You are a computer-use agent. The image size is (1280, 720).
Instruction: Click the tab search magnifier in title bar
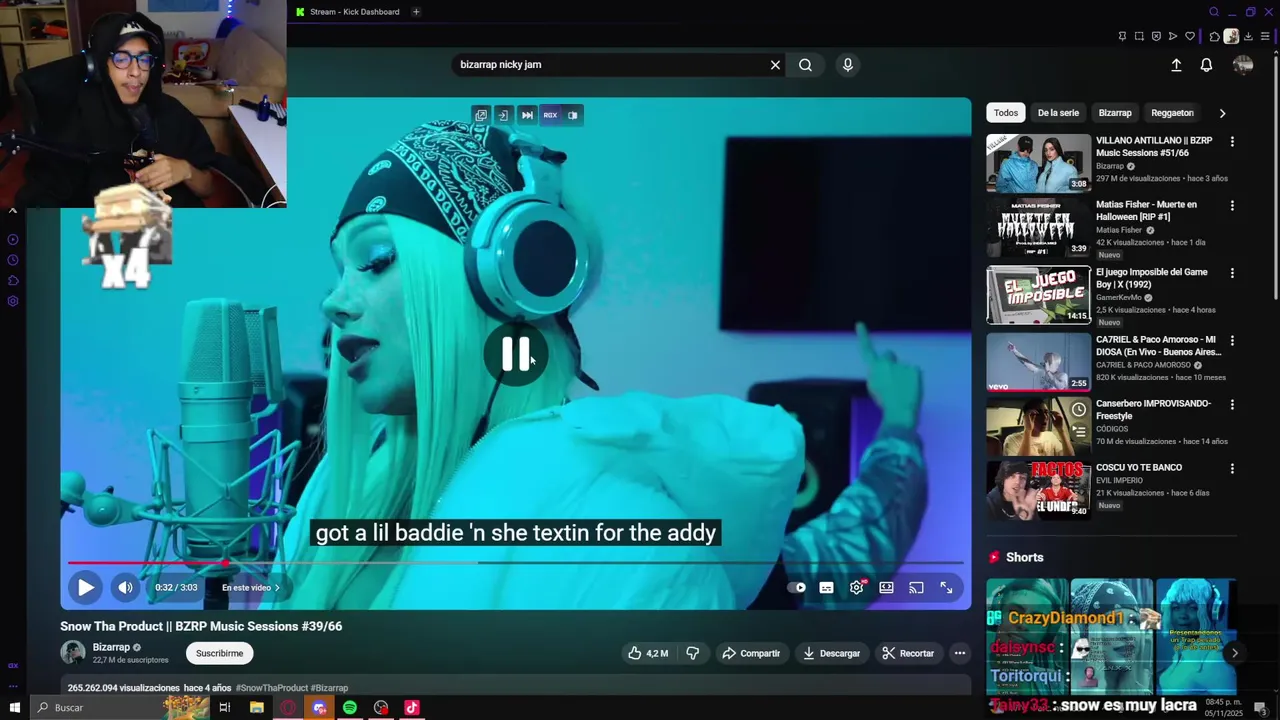[x=1214, y=12]
